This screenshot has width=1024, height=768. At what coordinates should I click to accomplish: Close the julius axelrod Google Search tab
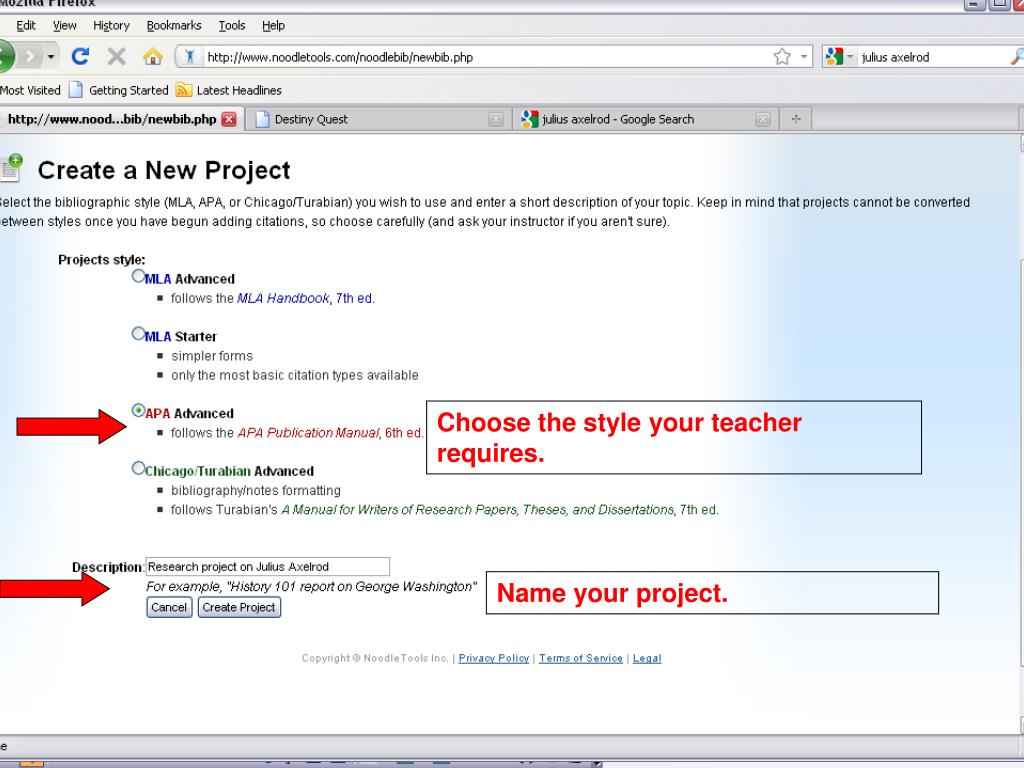point(762,120)
